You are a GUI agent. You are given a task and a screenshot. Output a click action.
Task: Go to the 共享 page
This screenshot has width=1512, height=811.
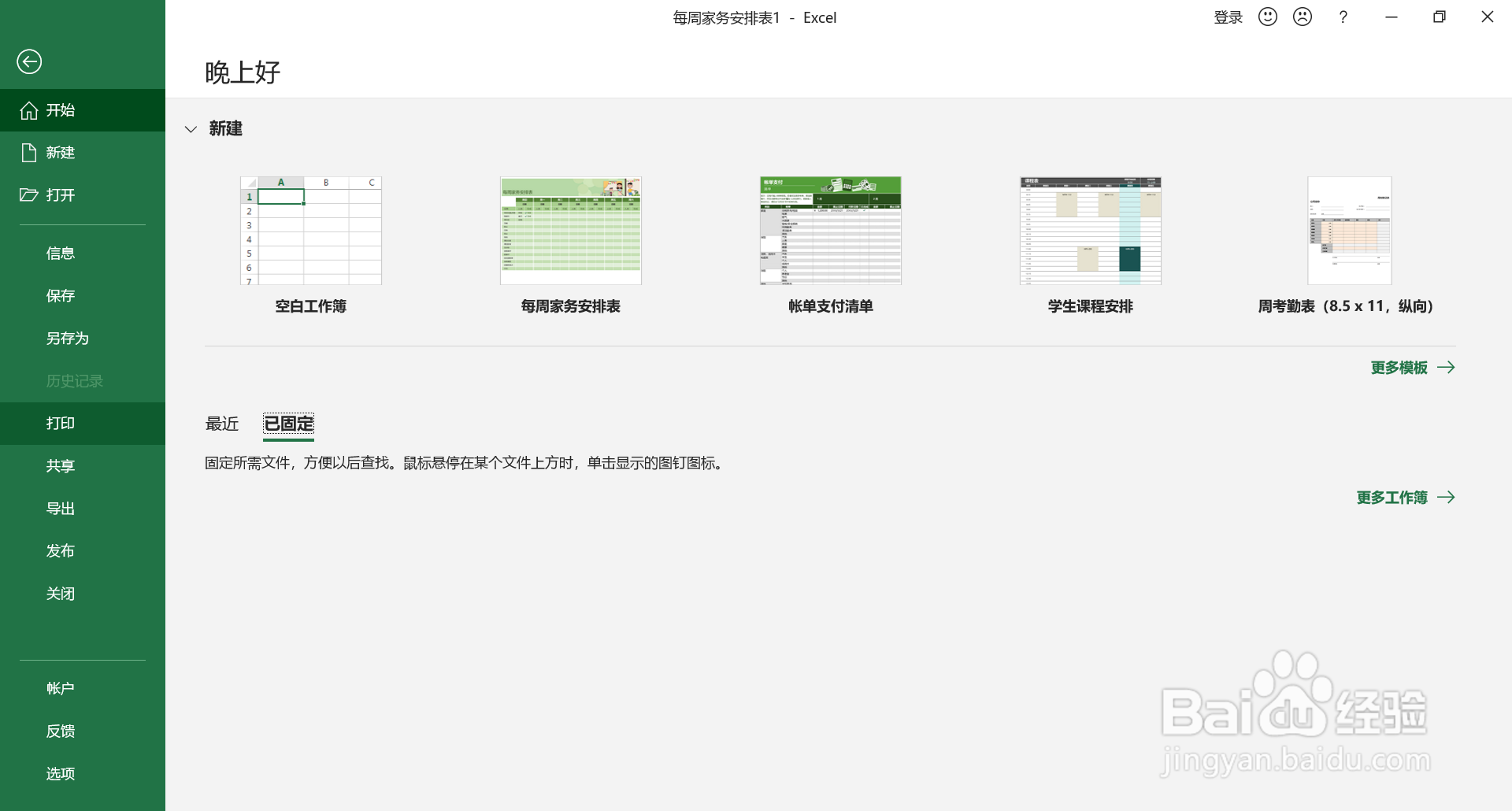pyautogui.click(x=83, y=466)
